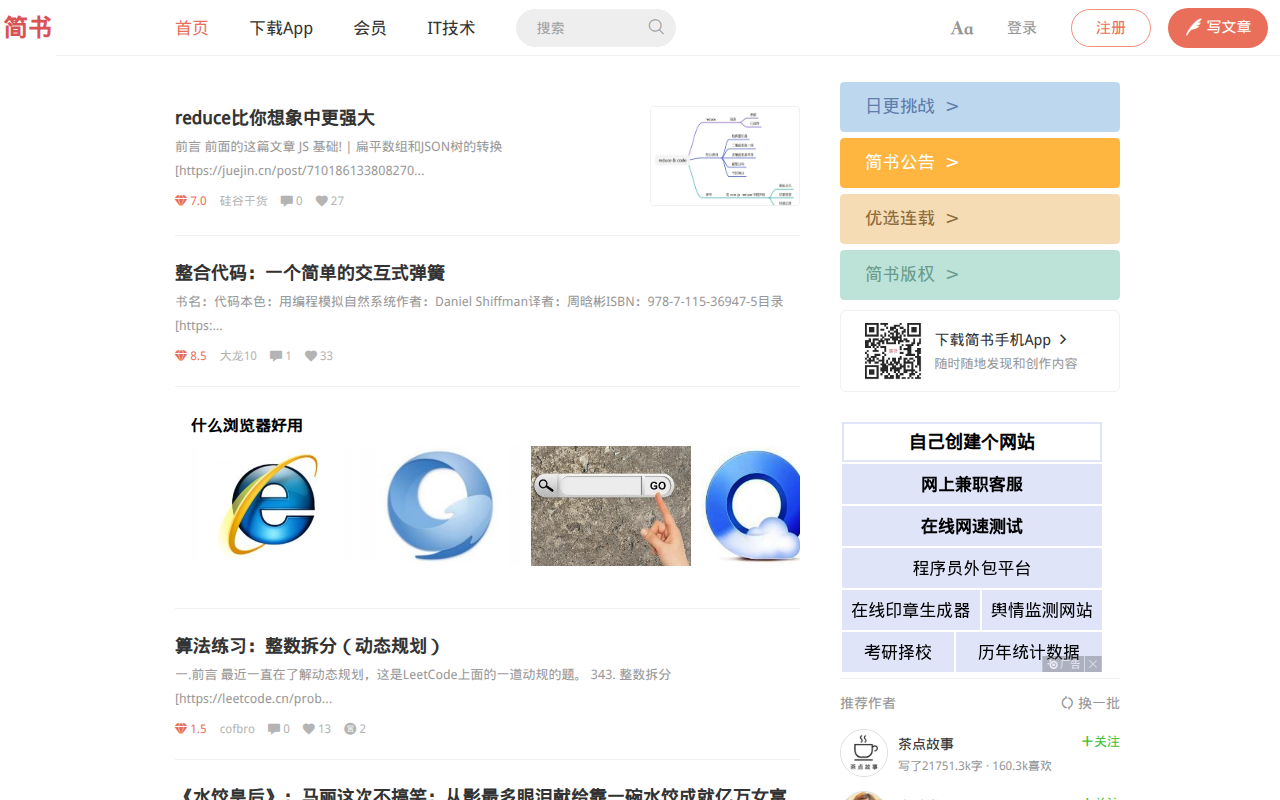Click the heart icon showing 27 likes
Image resolution: width=1280 pixels, height=800 pixels.
click(x=322, y=201)
